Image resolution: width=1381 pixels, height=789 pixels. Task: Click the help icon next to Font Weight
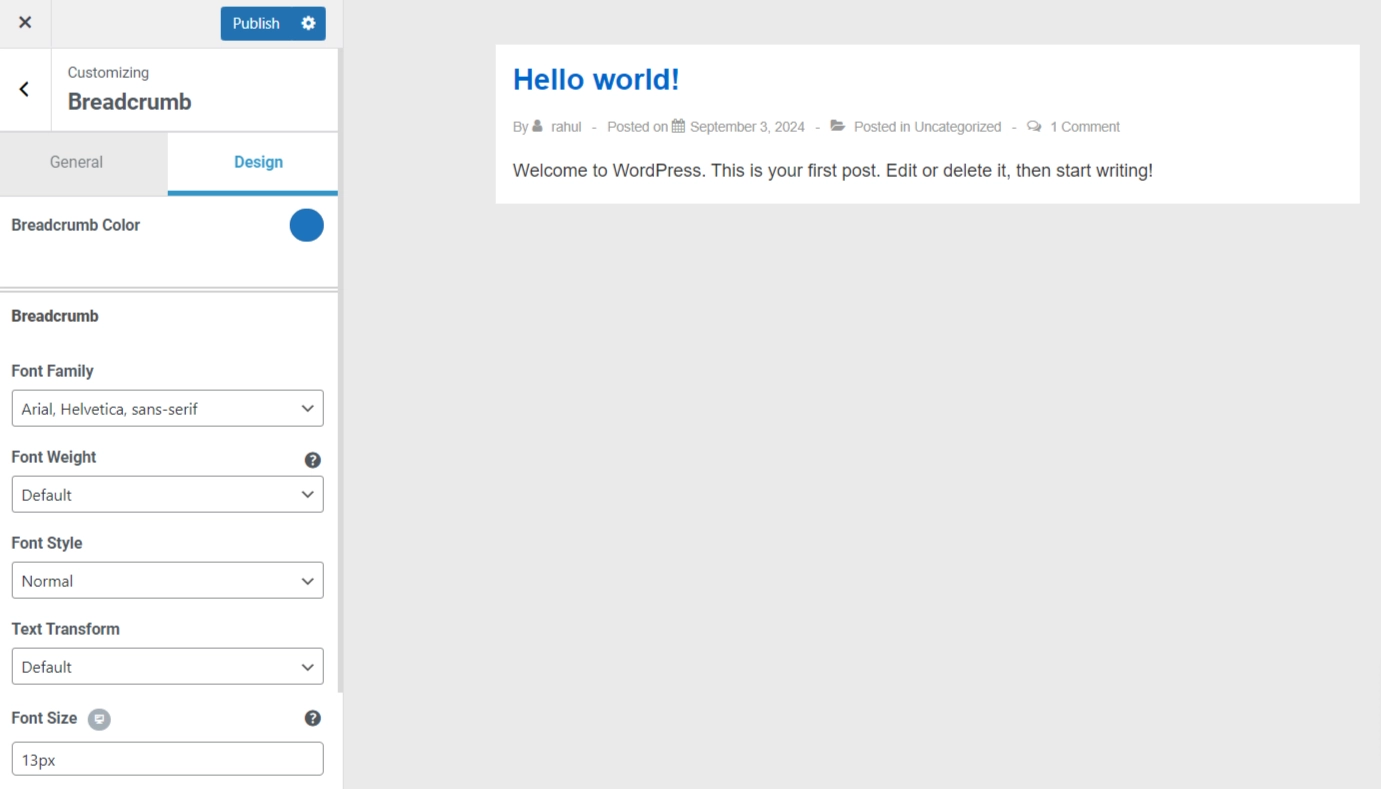click(313, 460)
